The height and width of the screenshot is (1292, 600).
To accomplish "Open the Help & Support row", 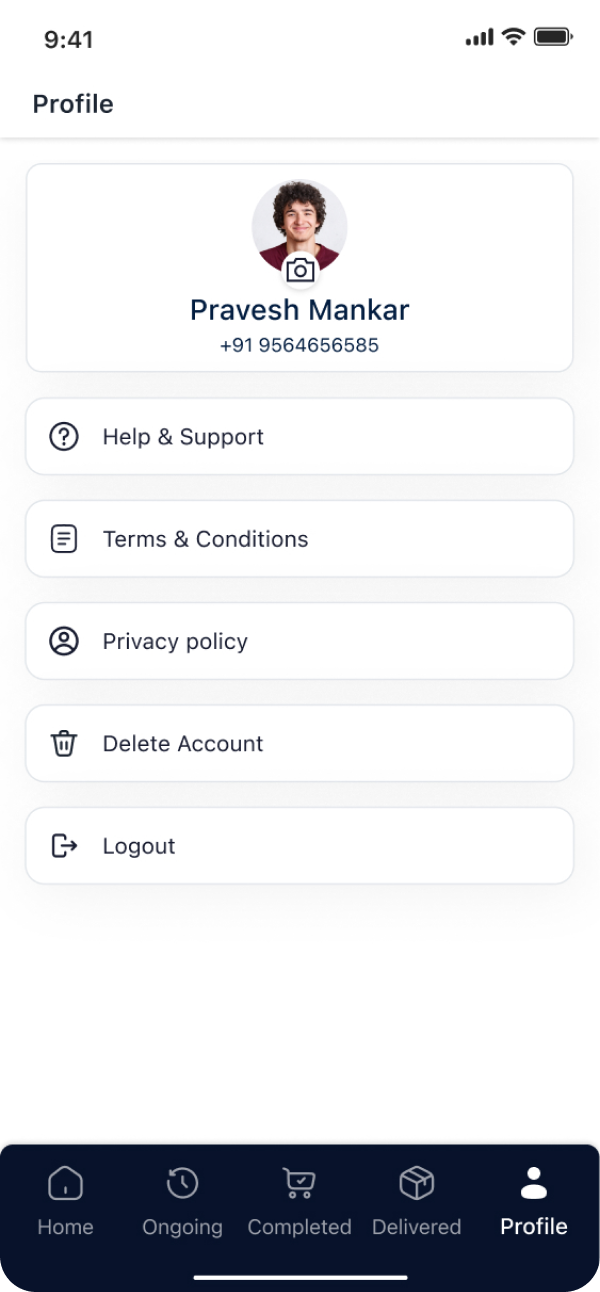I will click(x=300, y=437).
